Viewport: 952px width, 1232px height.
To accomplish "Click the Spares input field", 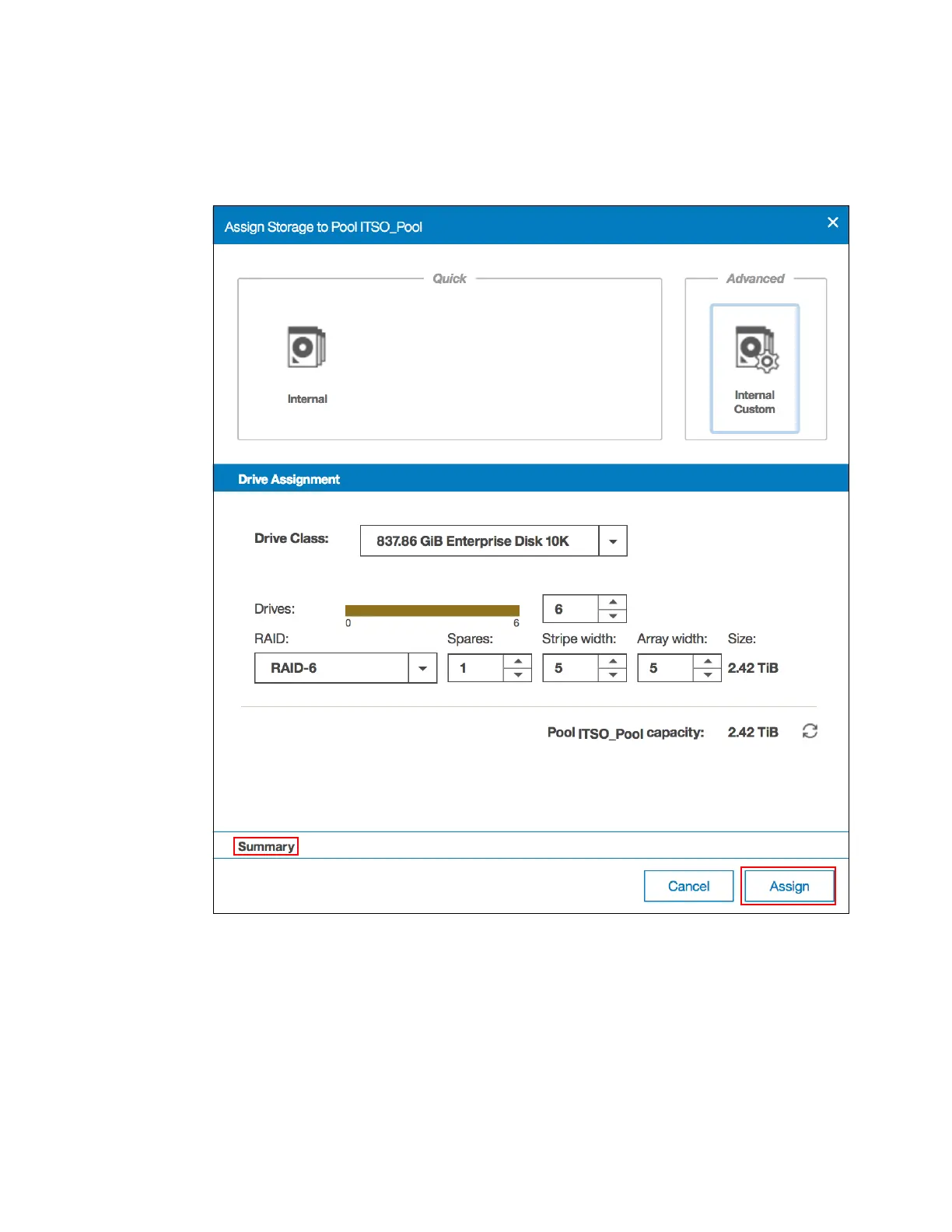I will pos(476,668).
